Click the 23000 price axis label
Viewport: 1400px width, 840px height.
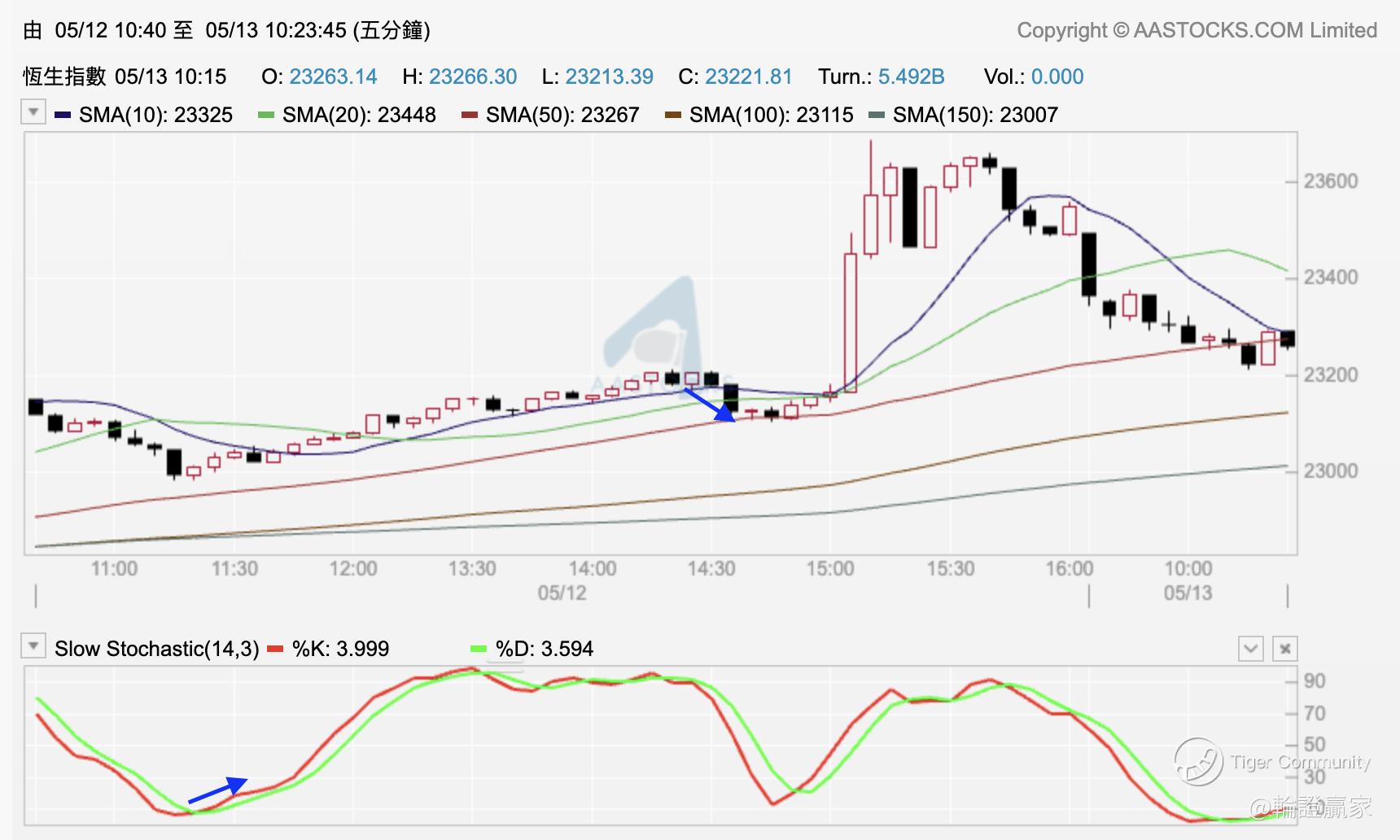point(1331,470)
